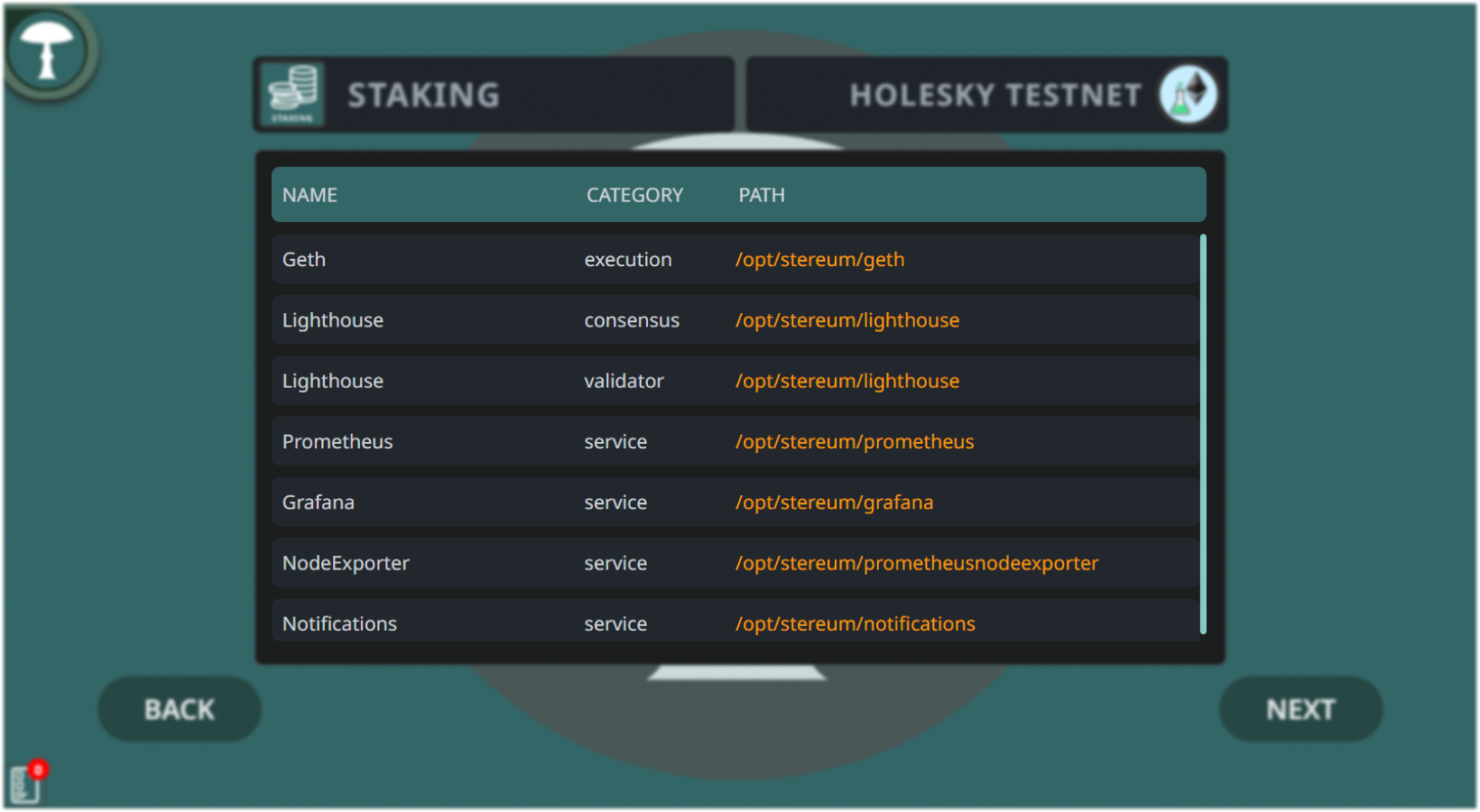The width and height of the screenshot is (1480, 812).
Task: Click the HOLESKY TESTNET network label
Action: pyautogui.click(x=995, y=95)
